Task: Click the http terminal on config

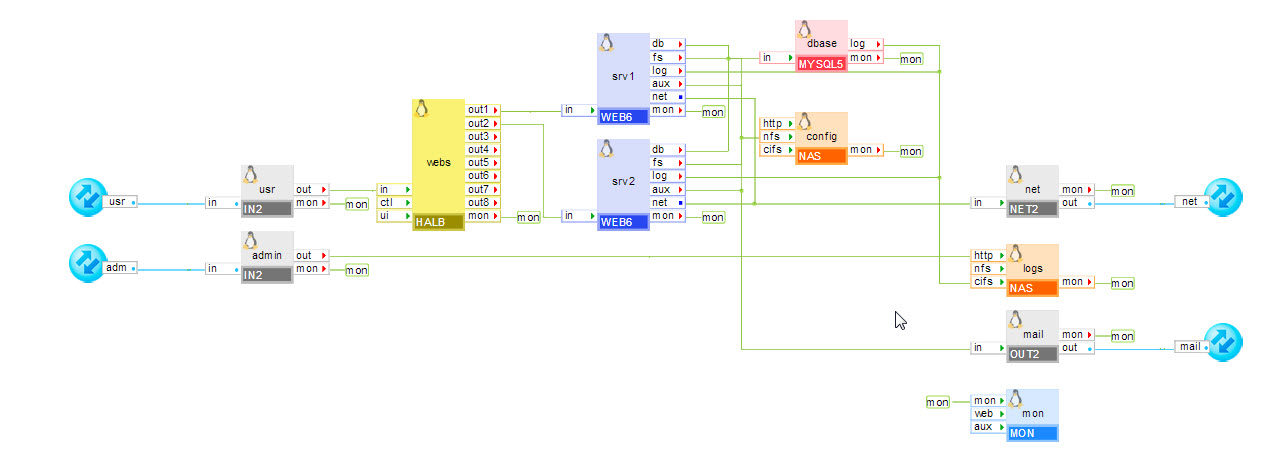Action: point(777,123)
